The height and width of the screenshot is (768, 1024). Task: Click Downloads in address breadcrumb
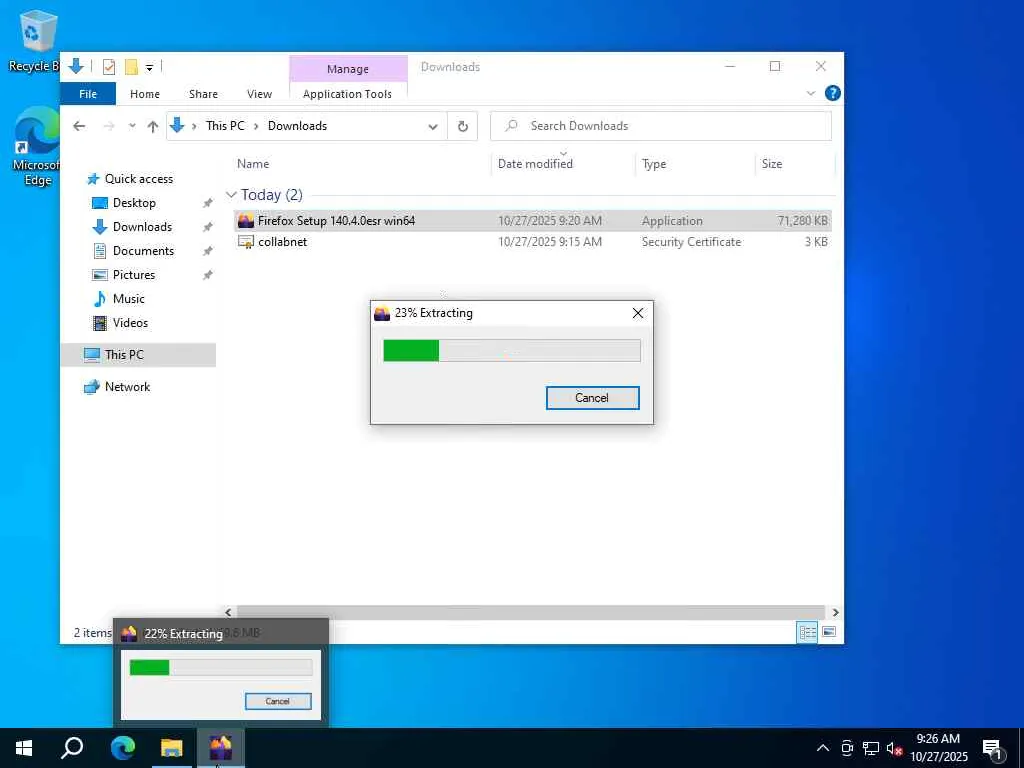click(297, 125)
